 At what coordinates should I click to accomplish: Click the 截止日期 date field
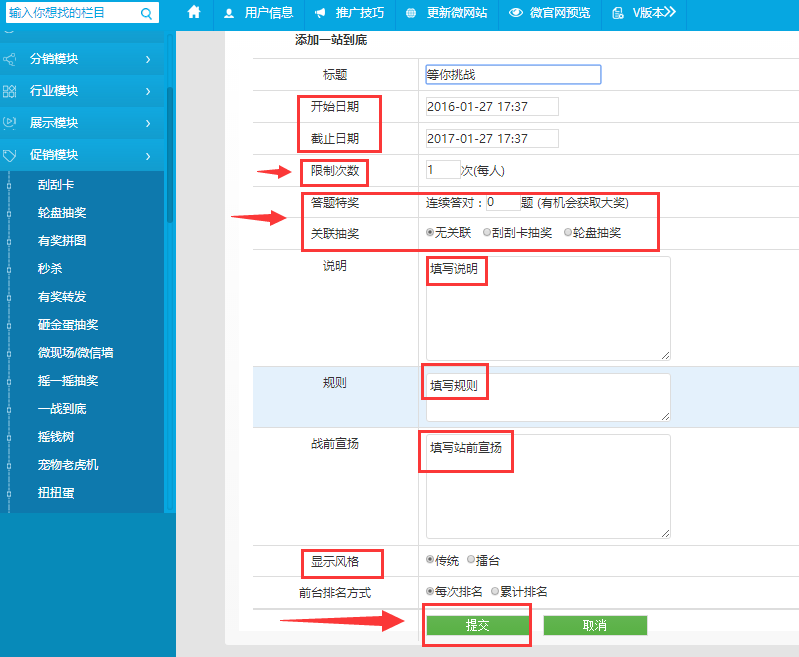[x=492, y=138]
